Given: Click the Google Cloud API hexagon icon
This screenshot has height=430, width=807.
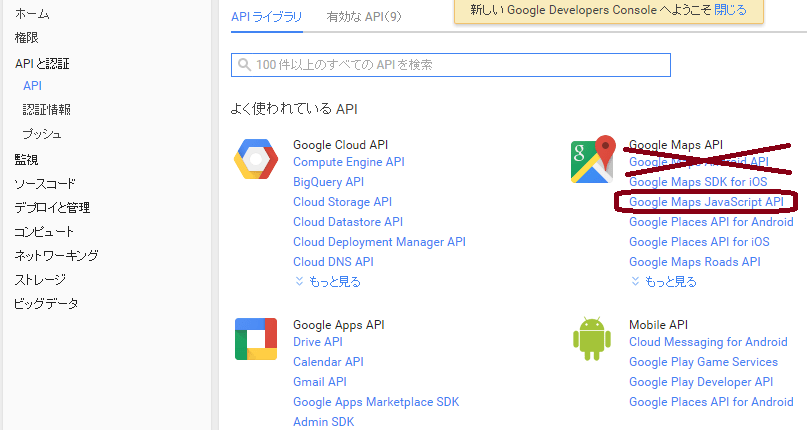Looking at the screenshot, I should (x=256, y=159).
